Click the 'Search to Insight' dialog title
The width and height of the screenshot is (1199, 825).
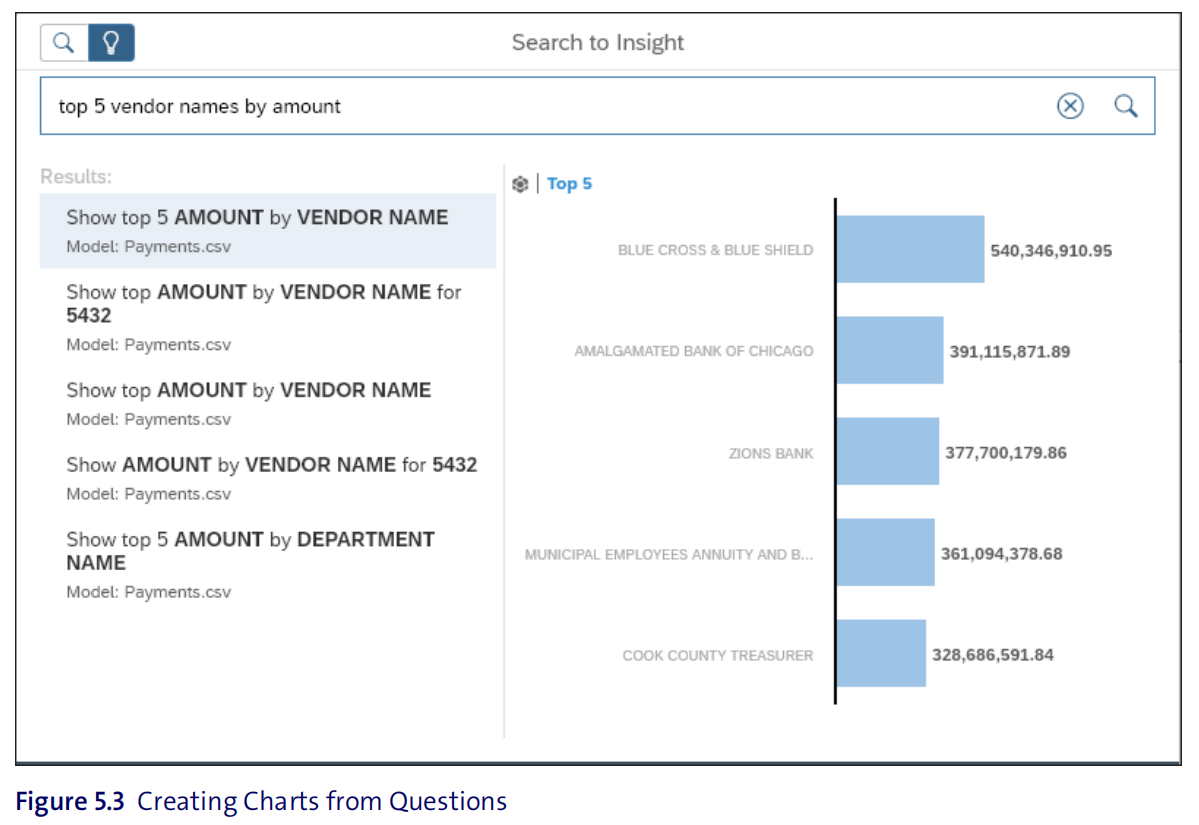[x=598, y=43]
